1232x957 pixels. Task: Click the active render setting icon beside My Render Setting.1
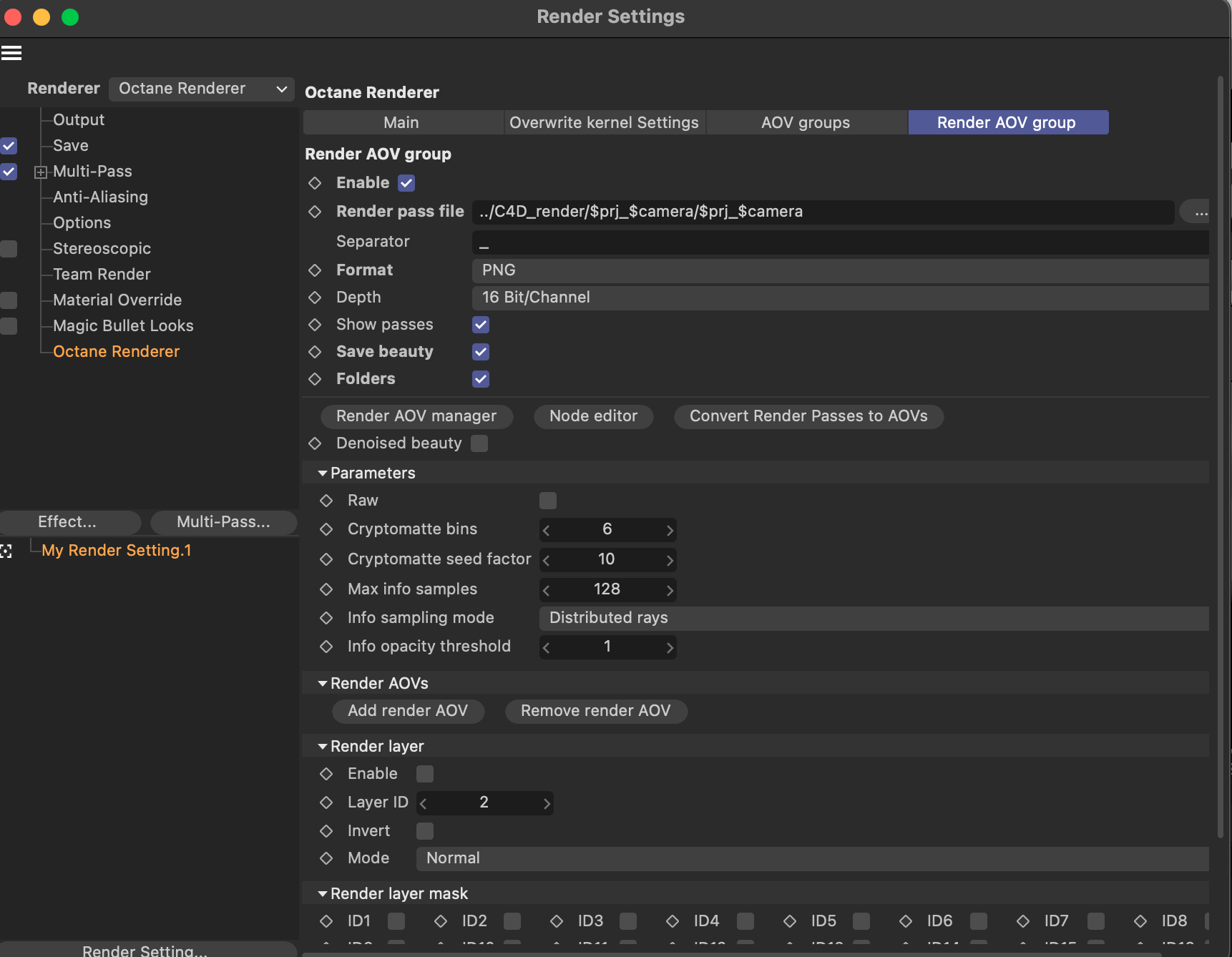pos(6,551)
